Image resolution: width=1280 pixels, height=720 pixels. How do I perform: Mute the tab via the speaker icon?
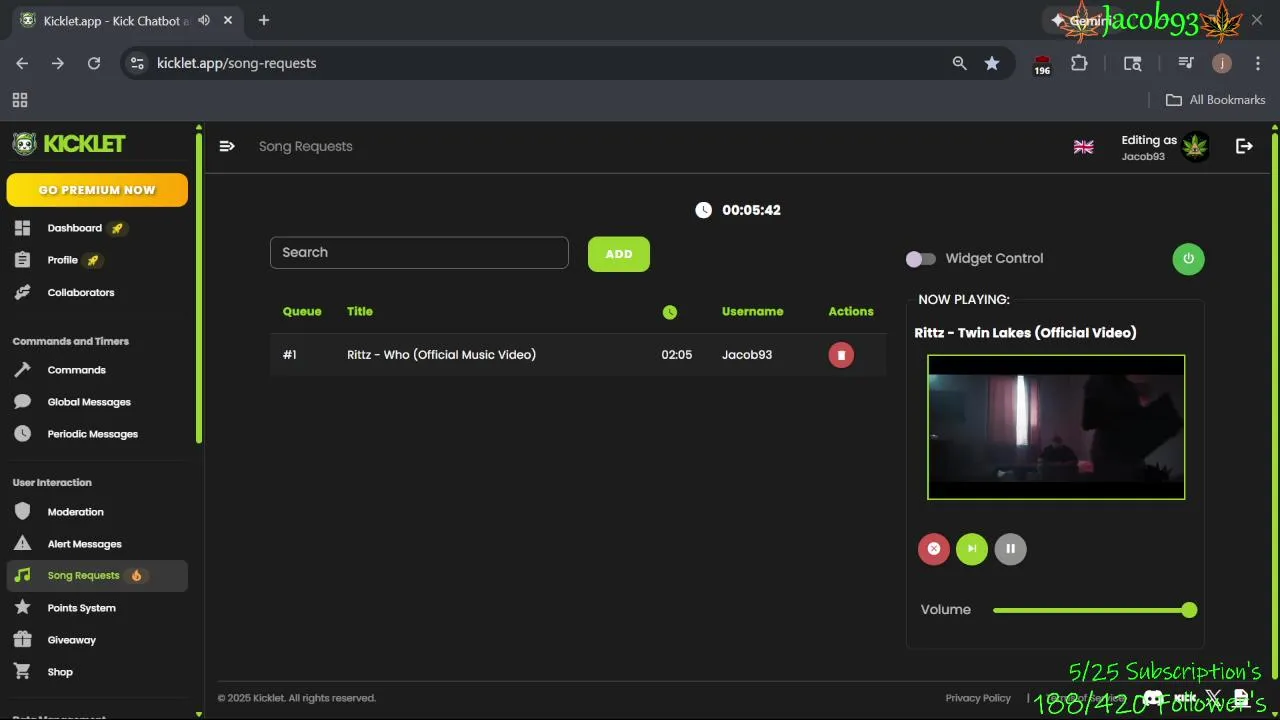(204, 20)
